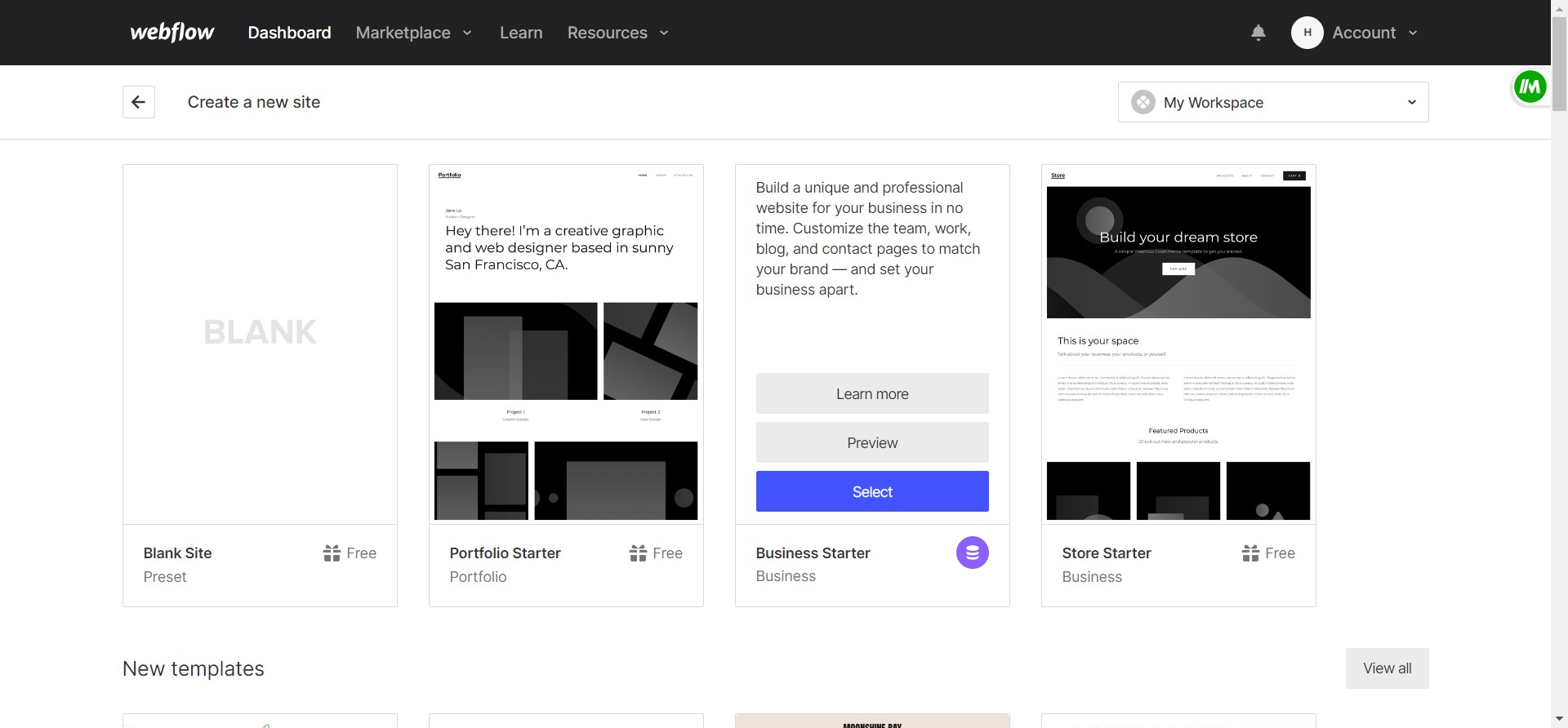Click the workspace avatar icon
Screen dimensions: 1568x728
(x=1143, y=102)
